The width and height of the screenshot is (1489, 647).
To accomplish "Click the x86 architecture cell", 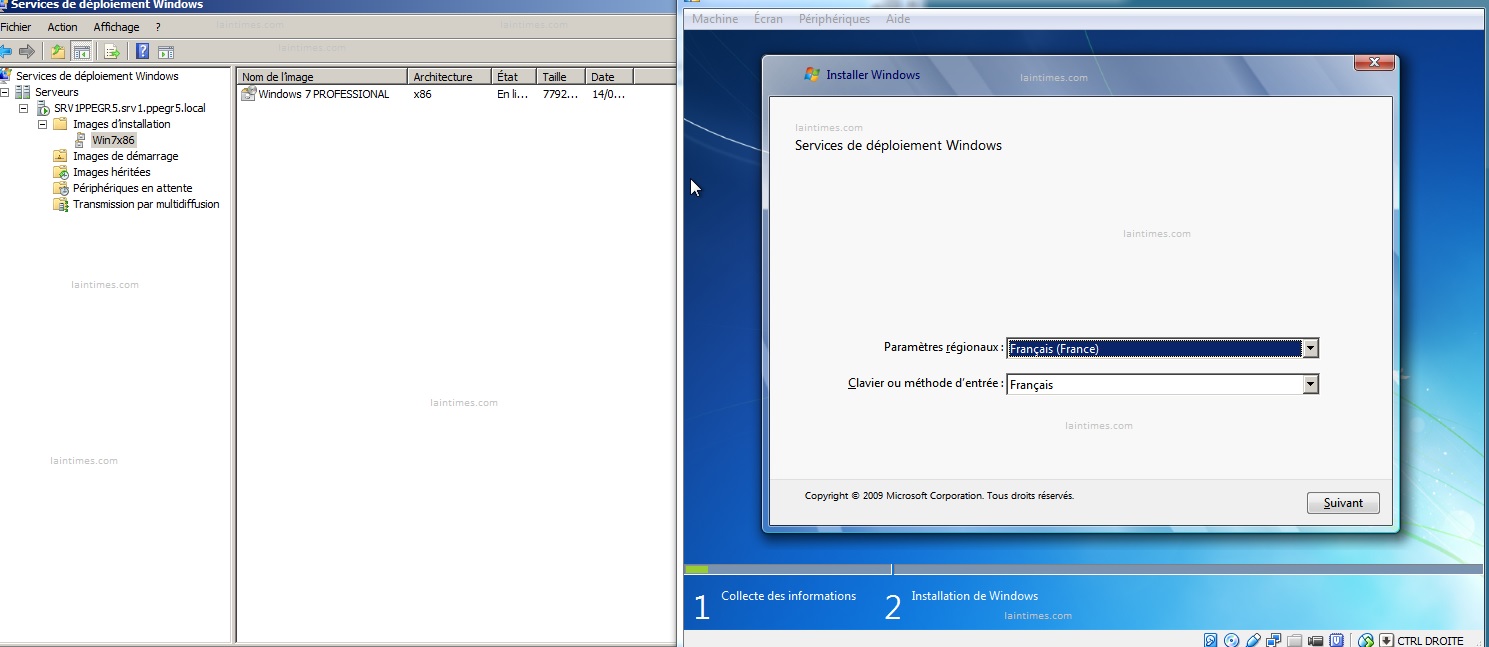I will click(x=422, y=94).
